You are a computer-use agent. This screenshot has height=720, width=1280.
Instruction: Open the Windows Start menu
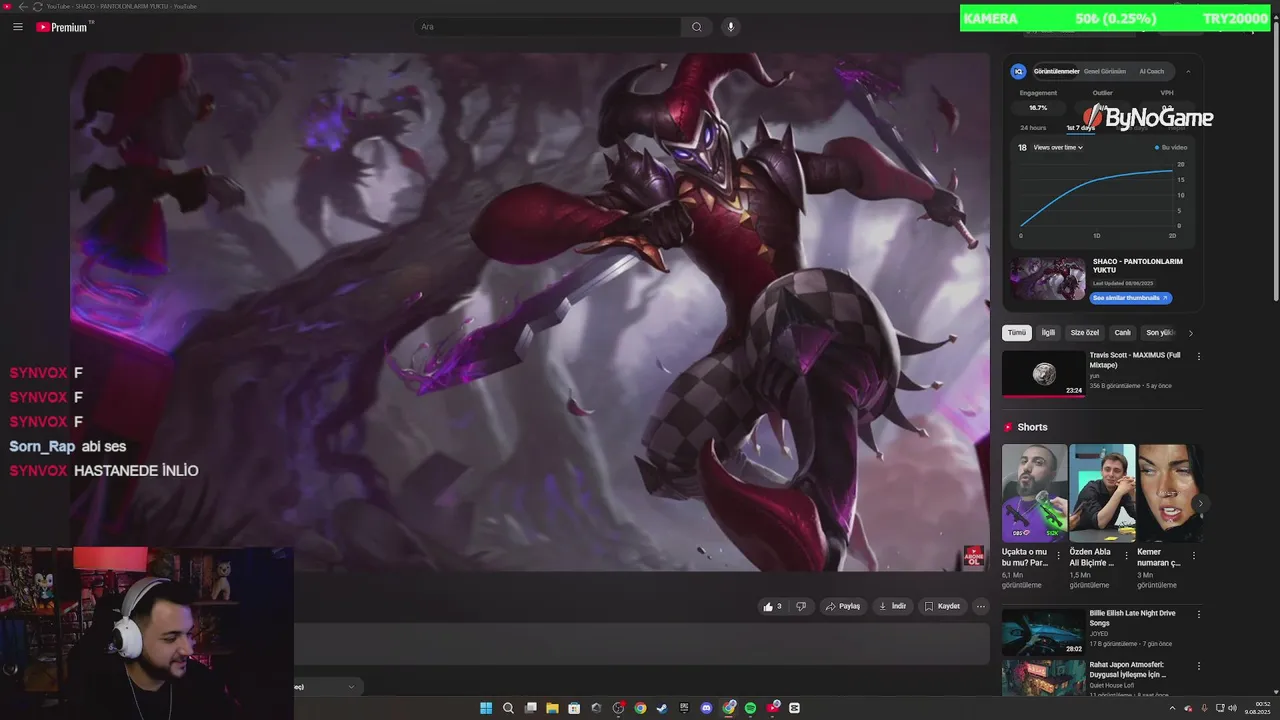pos(486,708)
